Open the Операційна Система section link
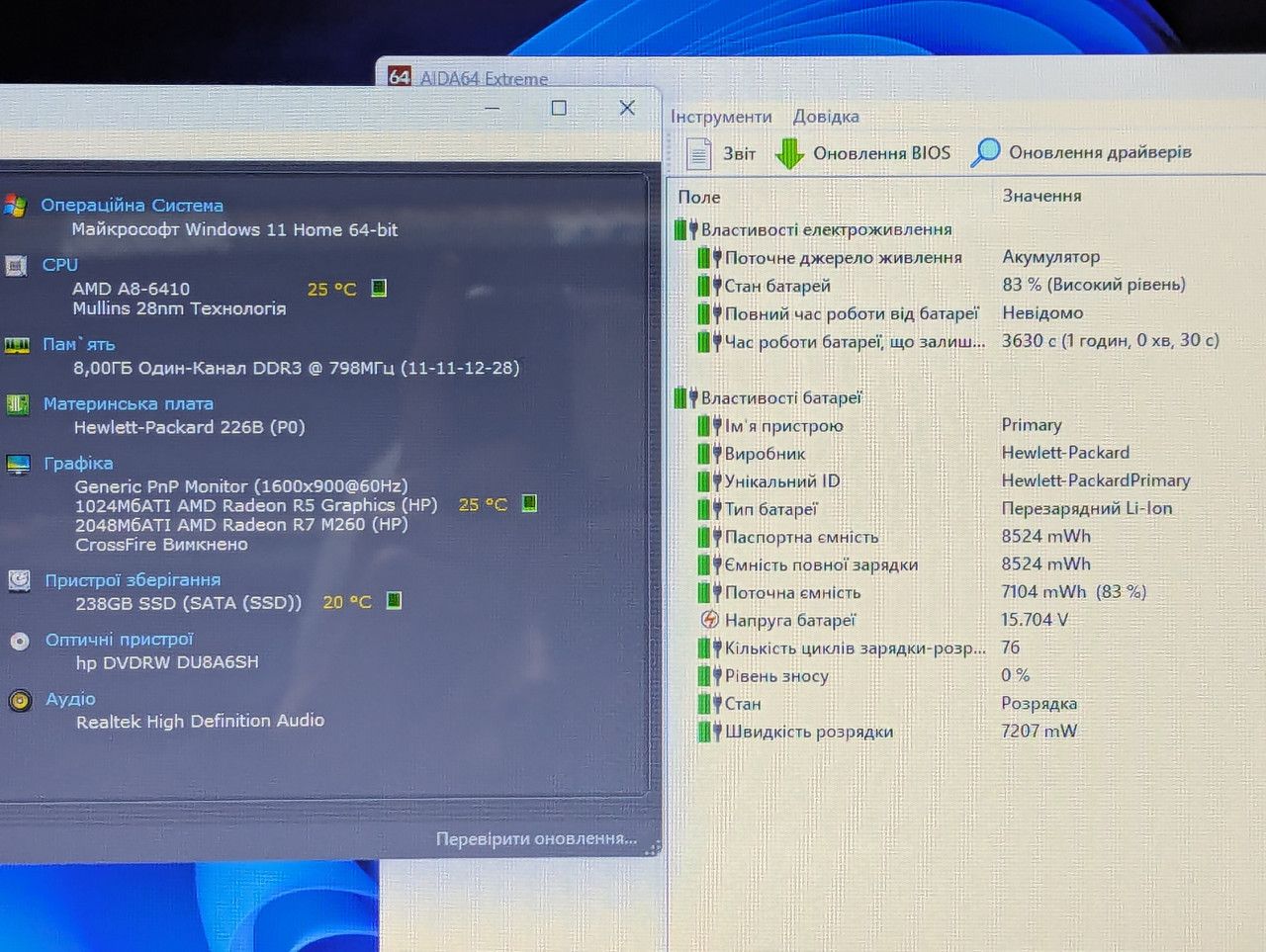This screenshot has width=1266, height=952. point(132,206)
